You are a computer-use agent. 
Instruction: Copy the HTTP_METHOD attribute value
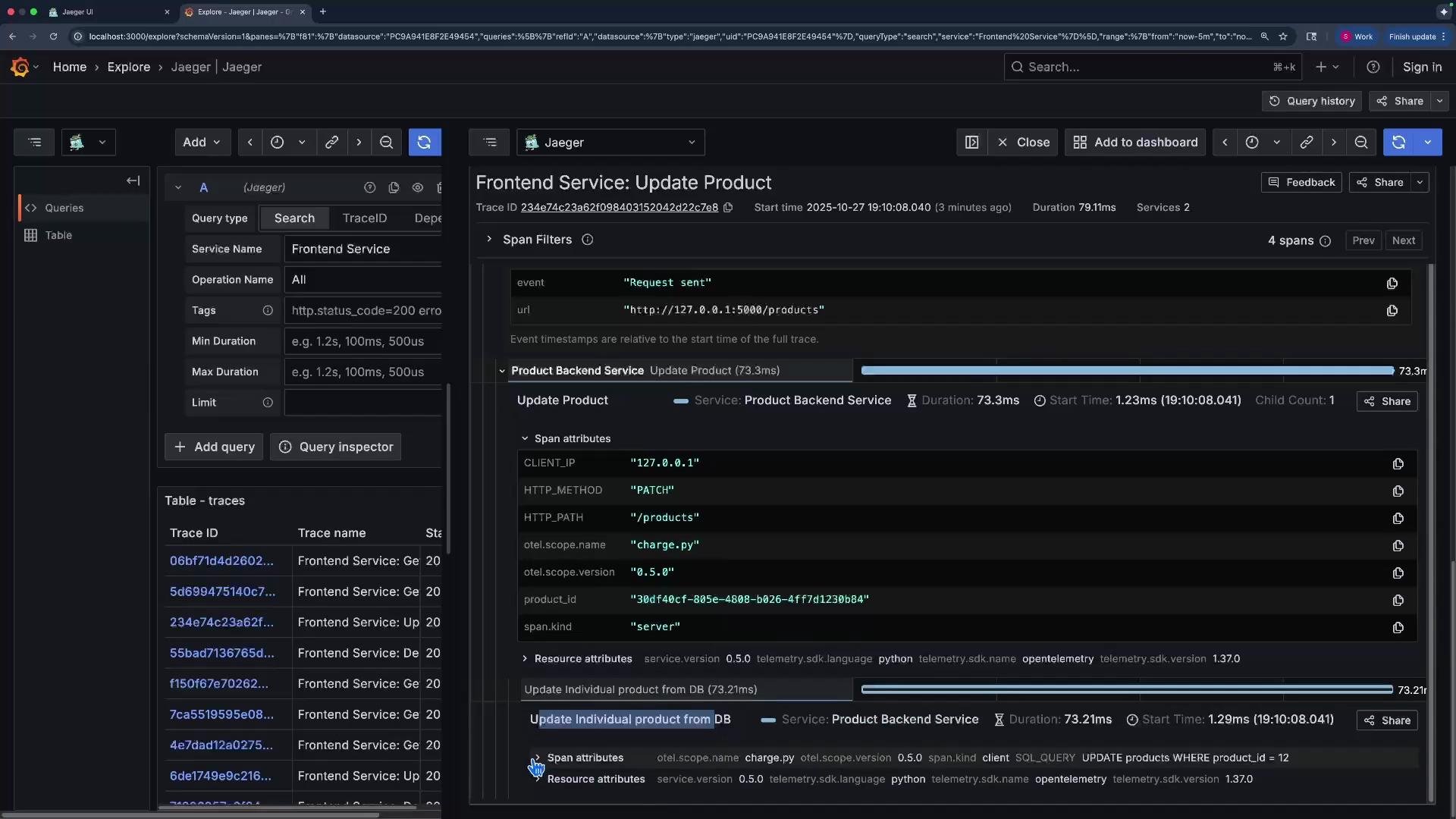(x=1398, y=491)
